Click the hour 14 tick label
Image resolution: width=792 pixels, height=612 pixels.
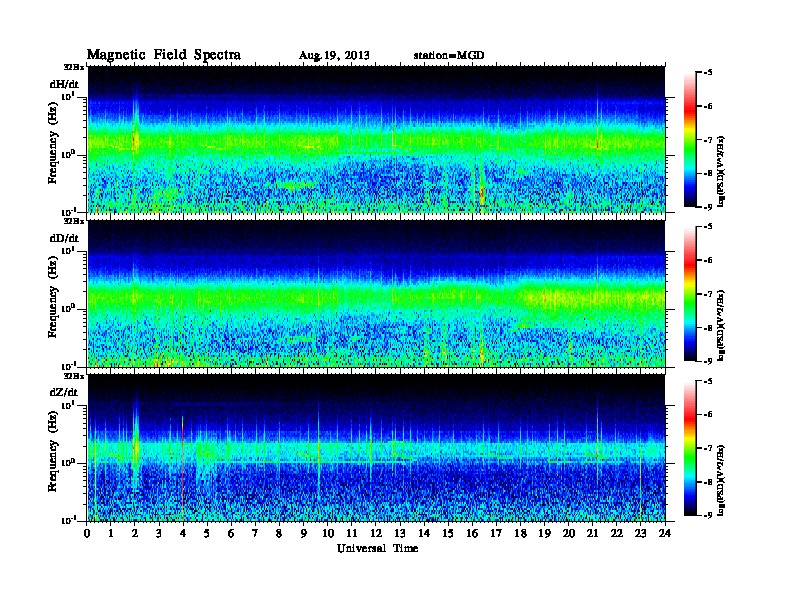[x=424, y=533]
